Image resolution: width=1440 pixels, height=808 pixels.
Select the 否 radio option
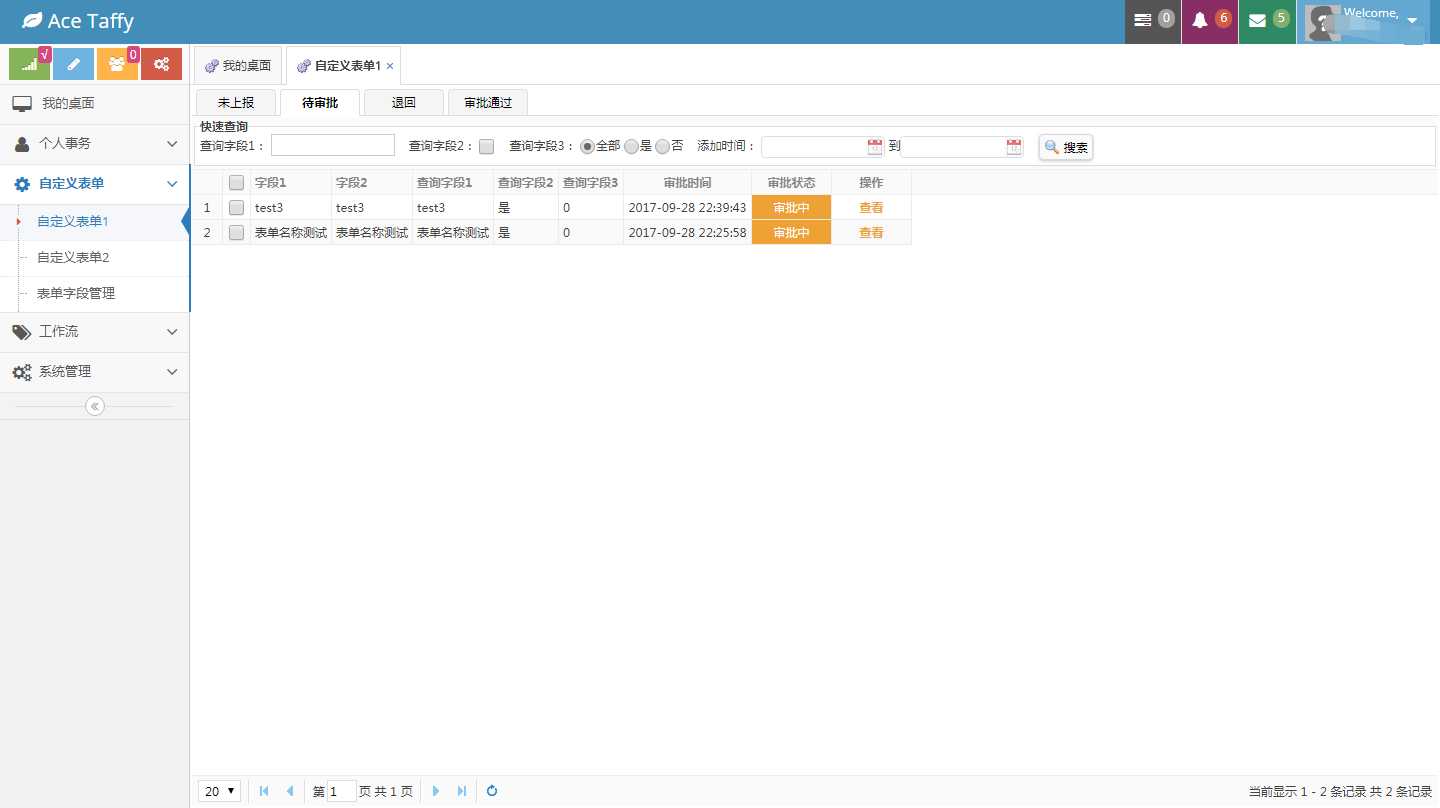[662, 146]
